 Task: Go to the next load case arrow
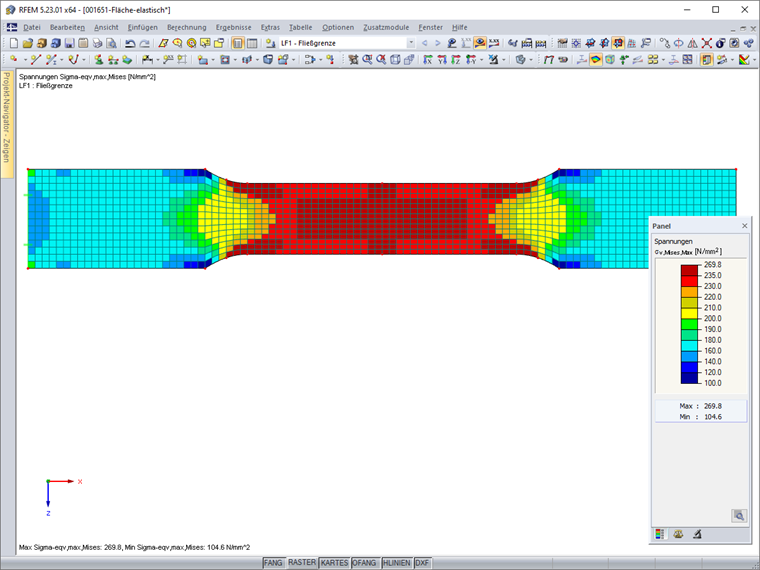click(x=438, y=43)
